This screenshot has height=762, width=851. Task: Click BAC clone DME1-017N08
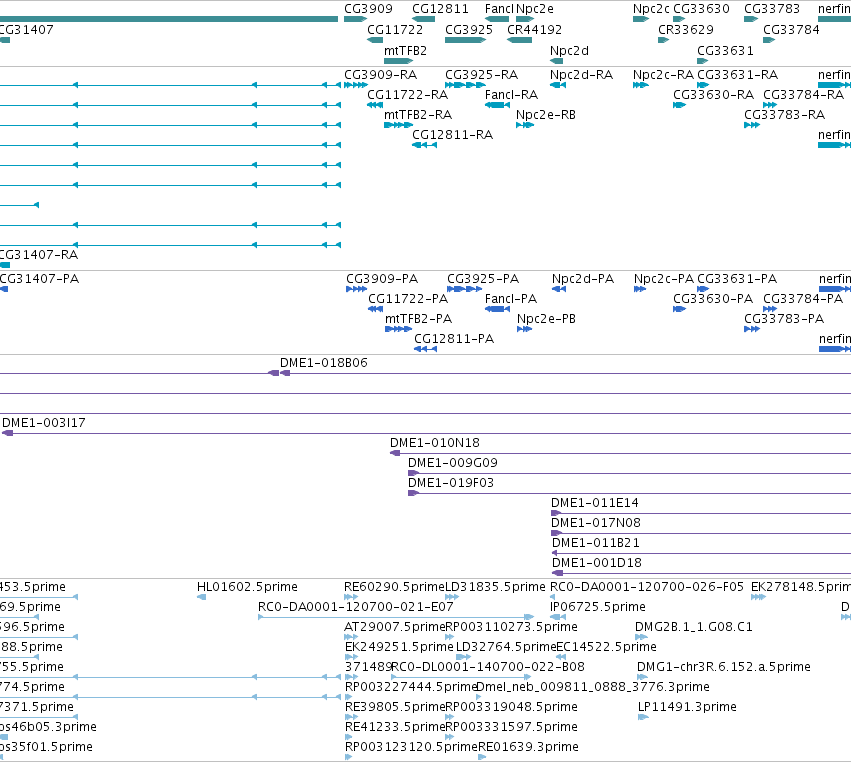pos(596,524)
